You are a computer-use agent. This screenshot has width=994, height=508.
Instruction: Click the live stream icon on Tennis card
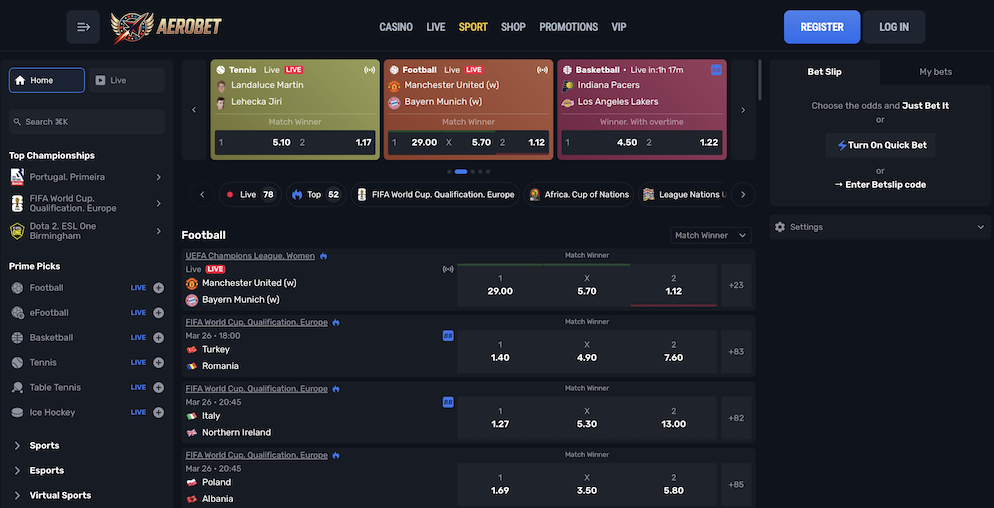[x=369, y=70]
